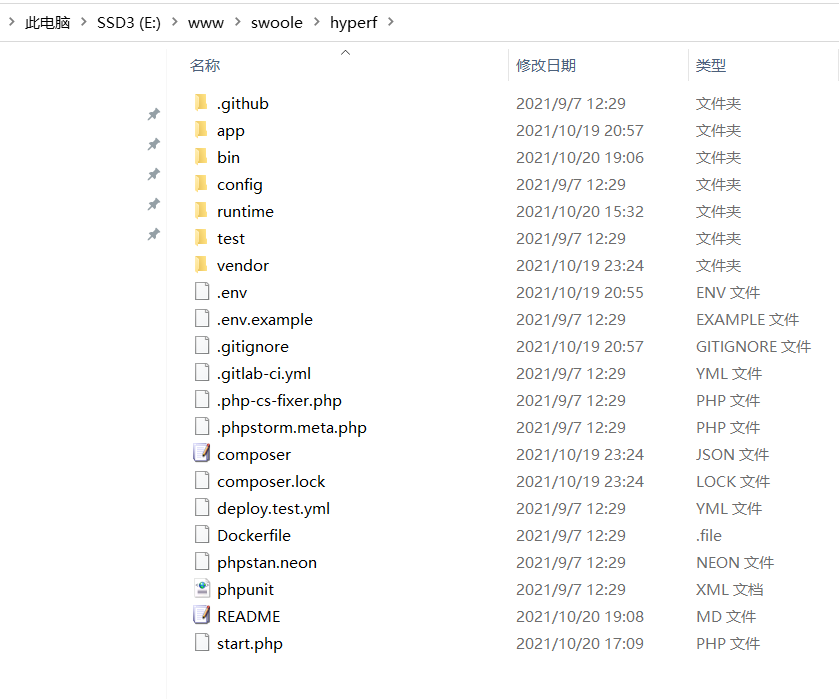Select the README notepad icon
The width and height of the screenshot is (839, 699).
pos(202,616)
